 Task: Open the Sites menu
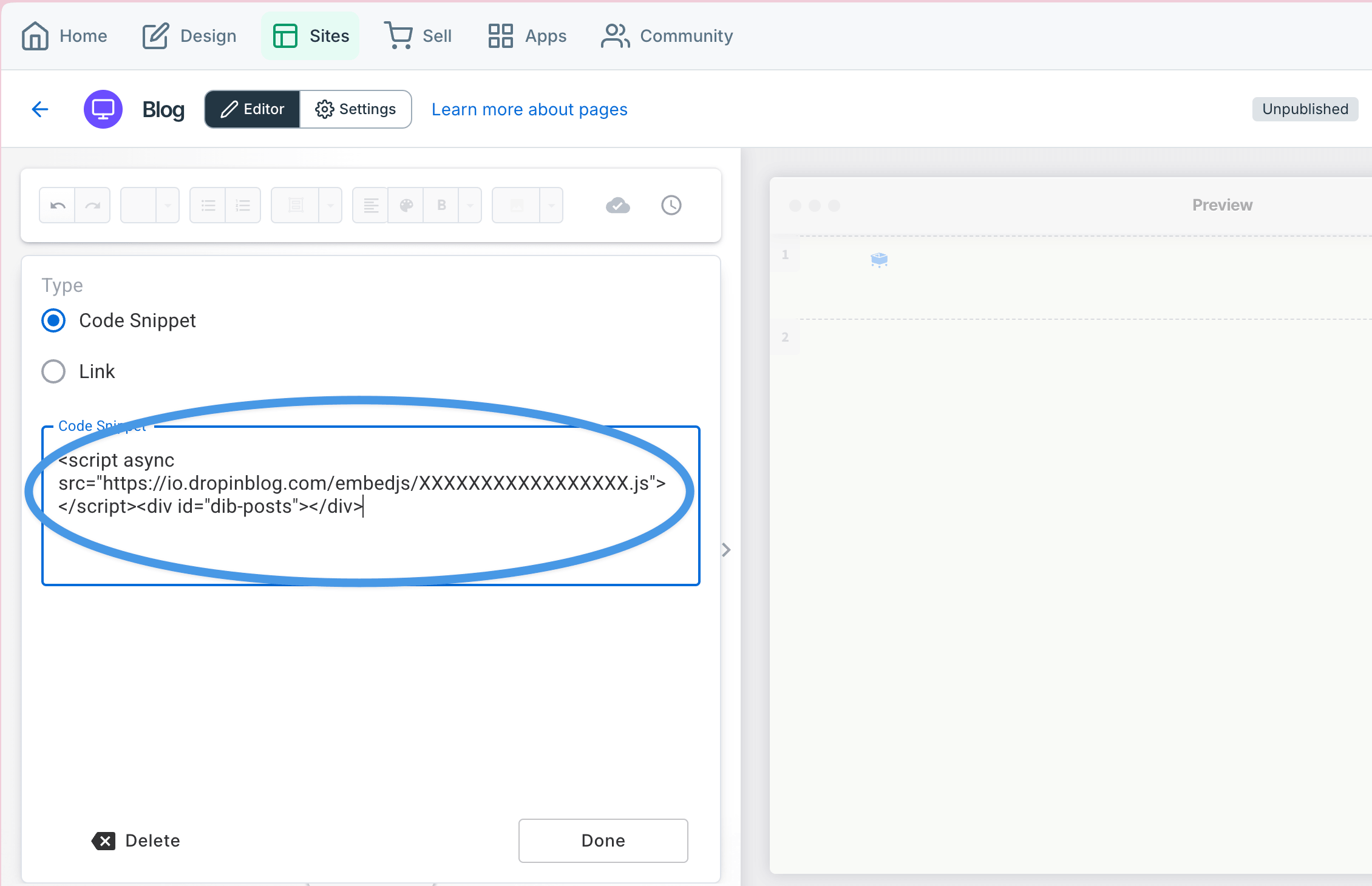(310, 36)
